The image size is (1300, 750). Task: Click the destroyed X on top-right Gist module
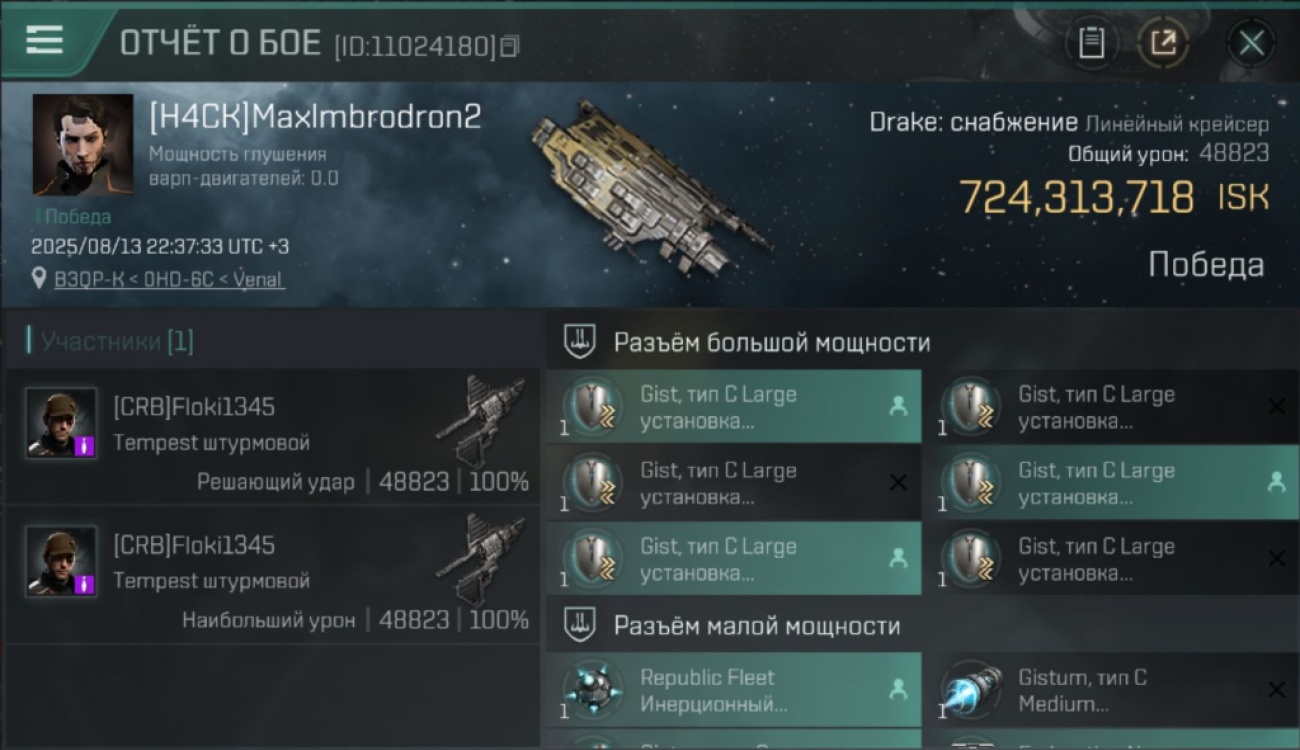tap(1276, 406)
